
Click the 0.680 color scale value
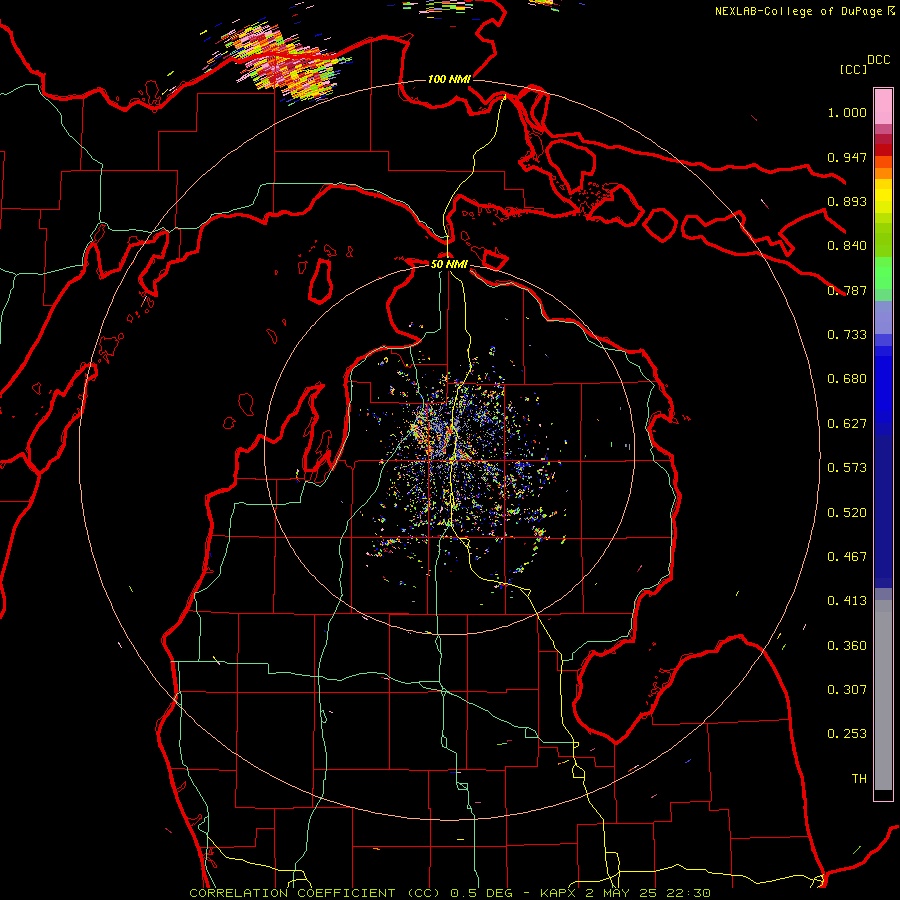click(847, 379)
